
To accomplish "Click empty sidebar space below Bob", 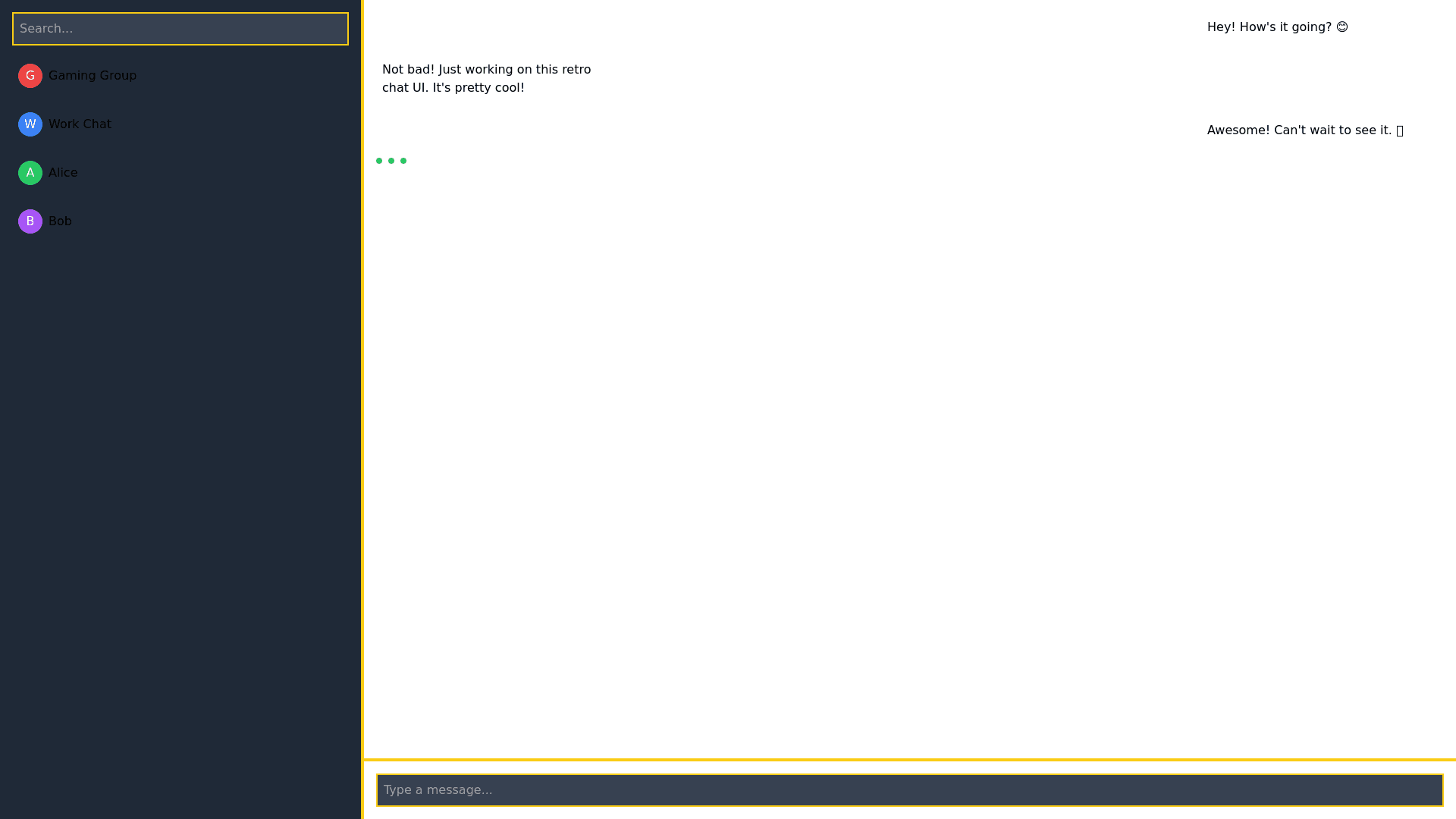I will point(180,493).
